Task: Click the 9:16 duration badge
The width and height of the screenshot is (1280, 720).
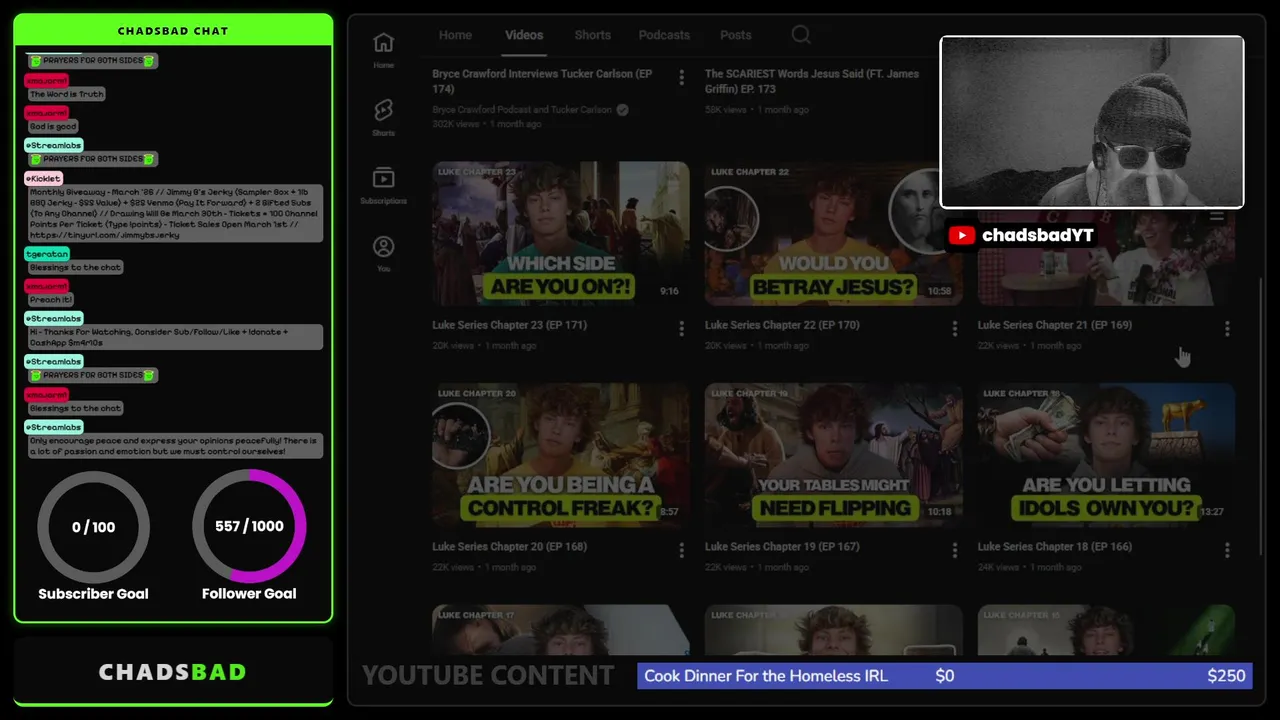Action: [669, 291]
